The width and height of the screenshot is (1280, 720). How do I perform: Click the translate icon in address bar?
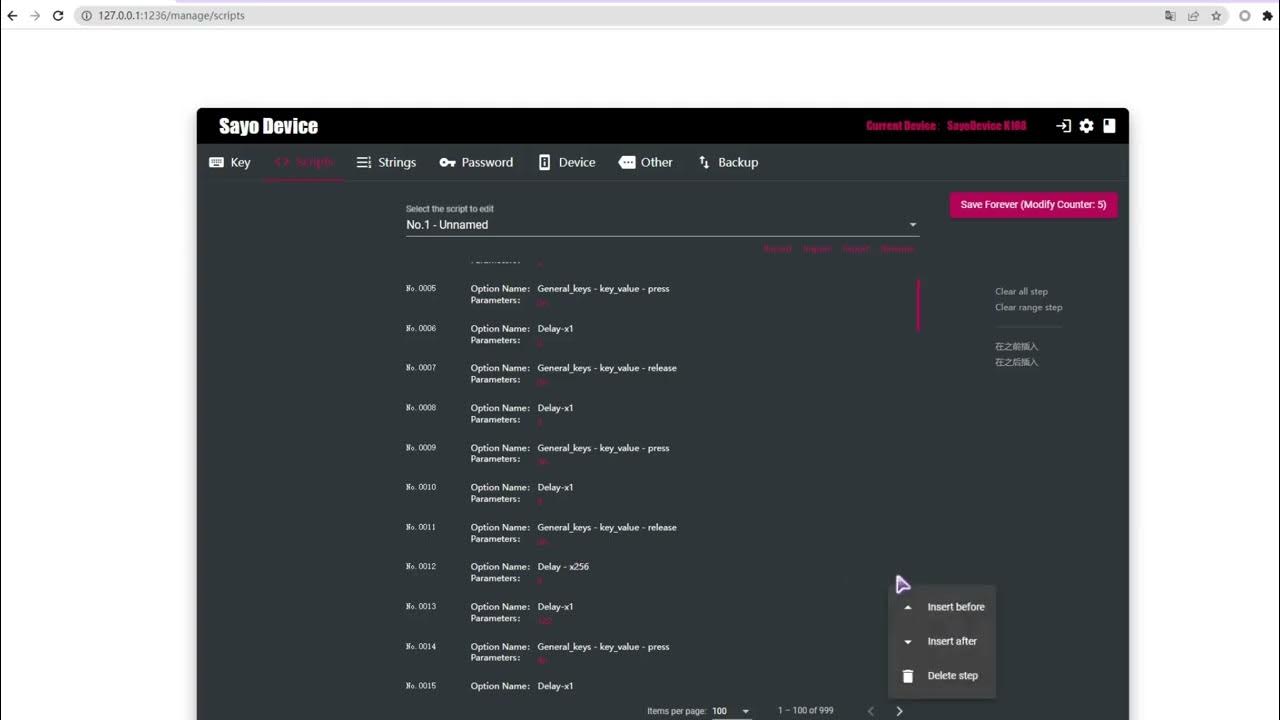(x=1170, y=16)
